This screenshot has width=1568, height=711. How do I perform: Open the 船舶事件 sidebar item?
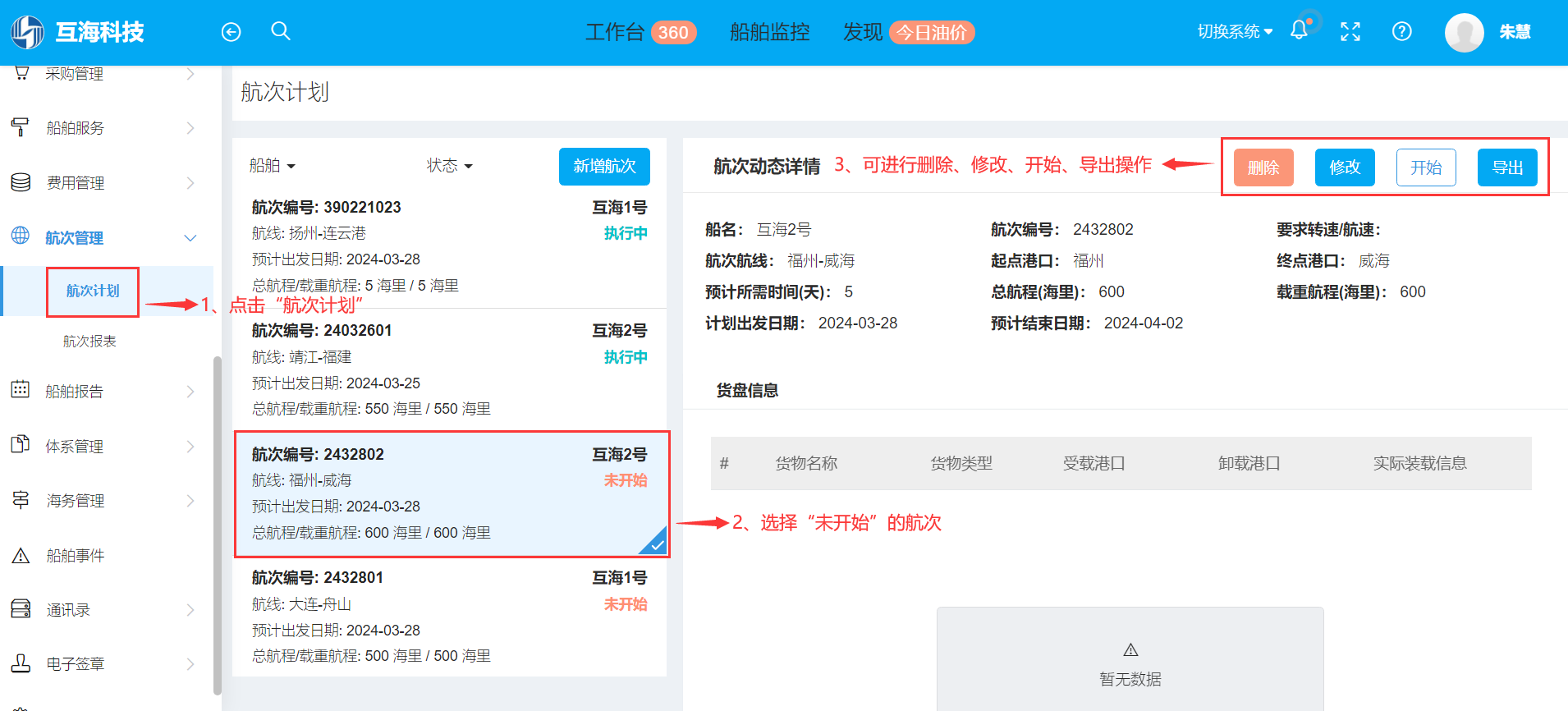[x=75, y=556]
